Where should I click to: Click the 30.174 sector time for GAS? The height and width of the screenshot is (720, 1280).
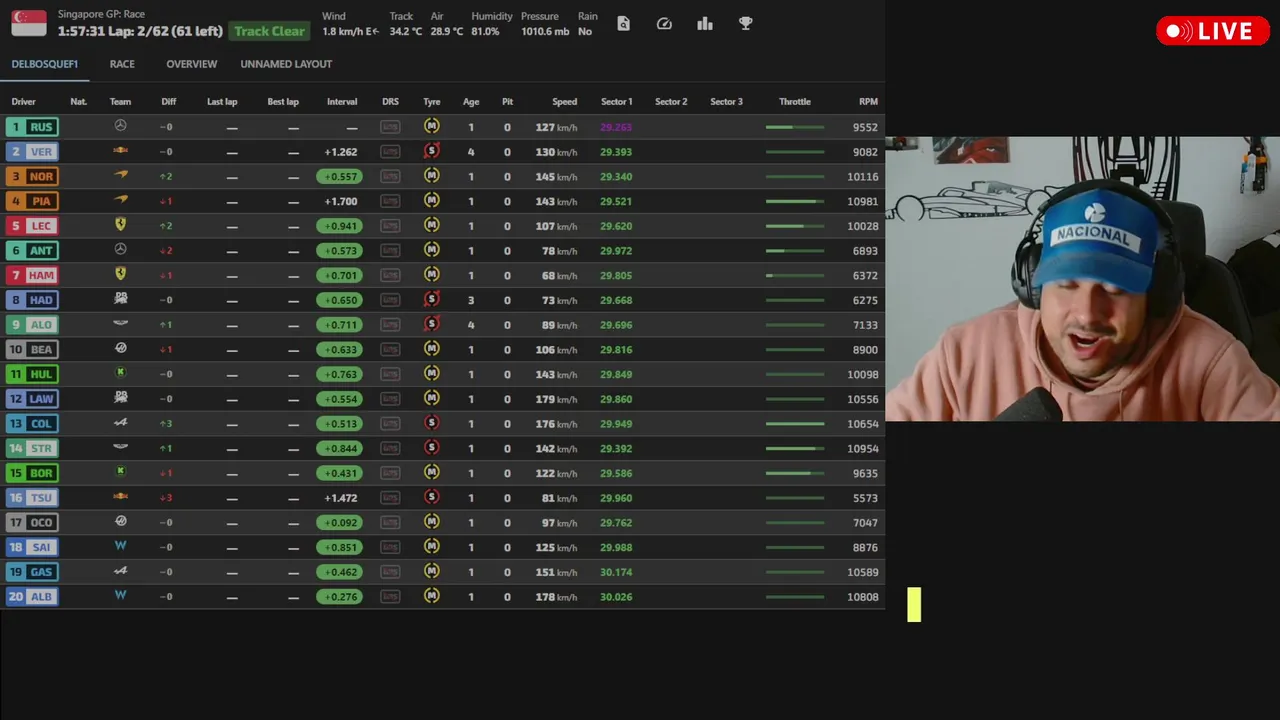coord(616,572)
